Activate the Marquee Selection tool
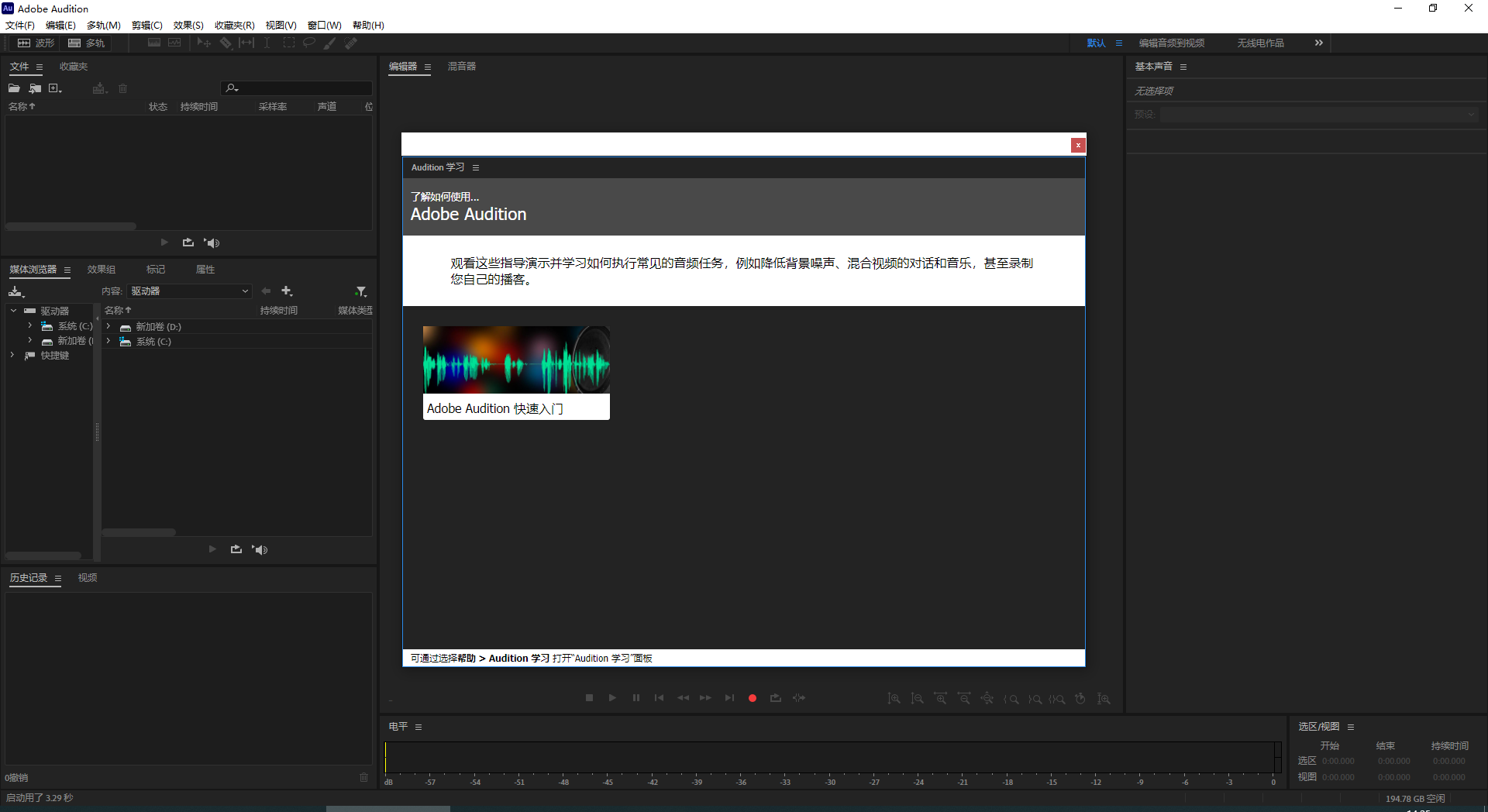The height and width of the screenshot is (812, 1488). pyautogui.click(x=288, y=43)
